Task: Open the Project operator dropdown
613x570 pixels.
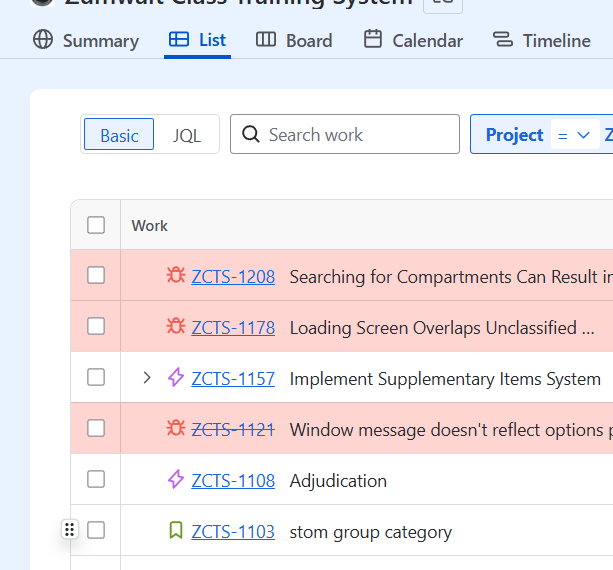Action: pos(575,135)
